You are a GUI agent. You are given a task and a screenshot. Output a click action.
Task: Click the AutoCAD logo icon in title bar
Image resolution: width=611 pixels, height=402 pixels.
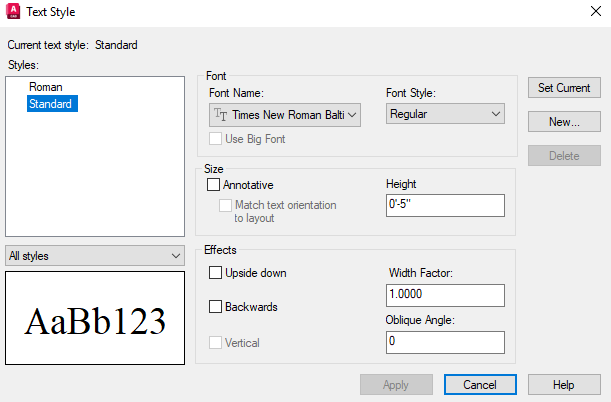click(13, 11)
